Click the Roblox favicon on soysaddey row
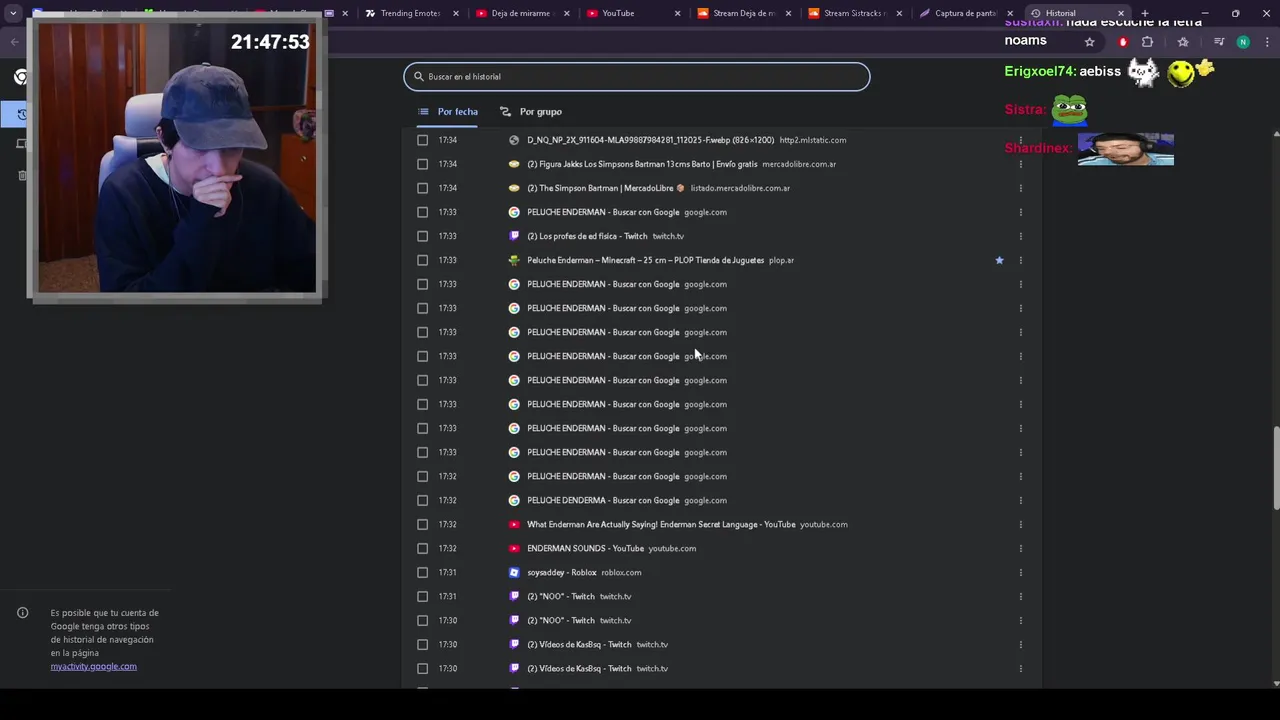 pyautogui.click(x=514, y=572)
